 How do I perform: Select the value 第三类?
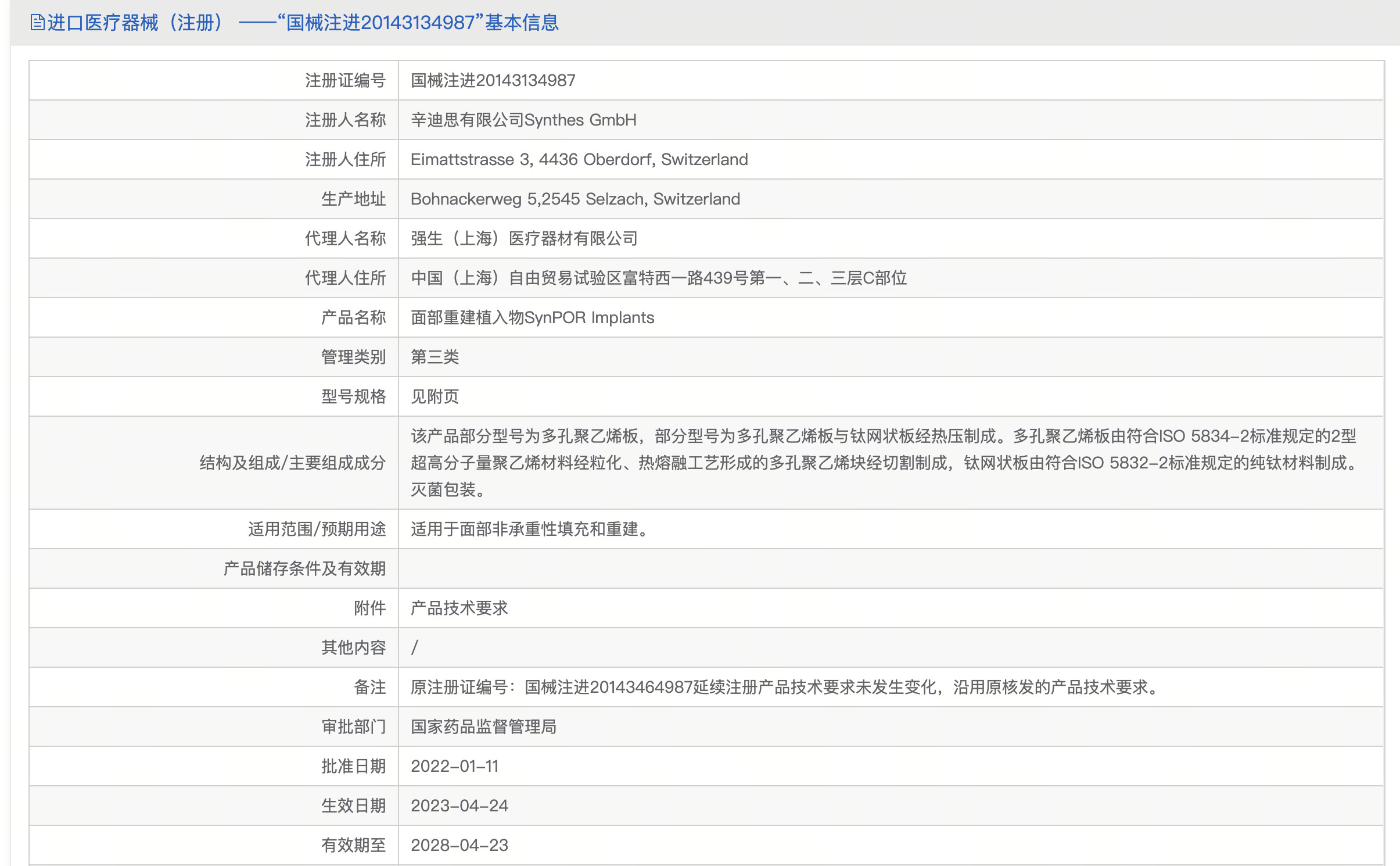point(435,357)
